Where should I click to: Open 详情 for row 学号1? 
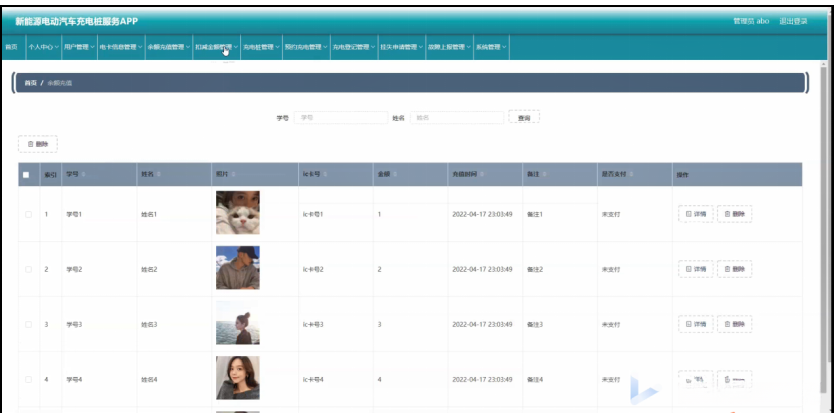coord(695,214)
